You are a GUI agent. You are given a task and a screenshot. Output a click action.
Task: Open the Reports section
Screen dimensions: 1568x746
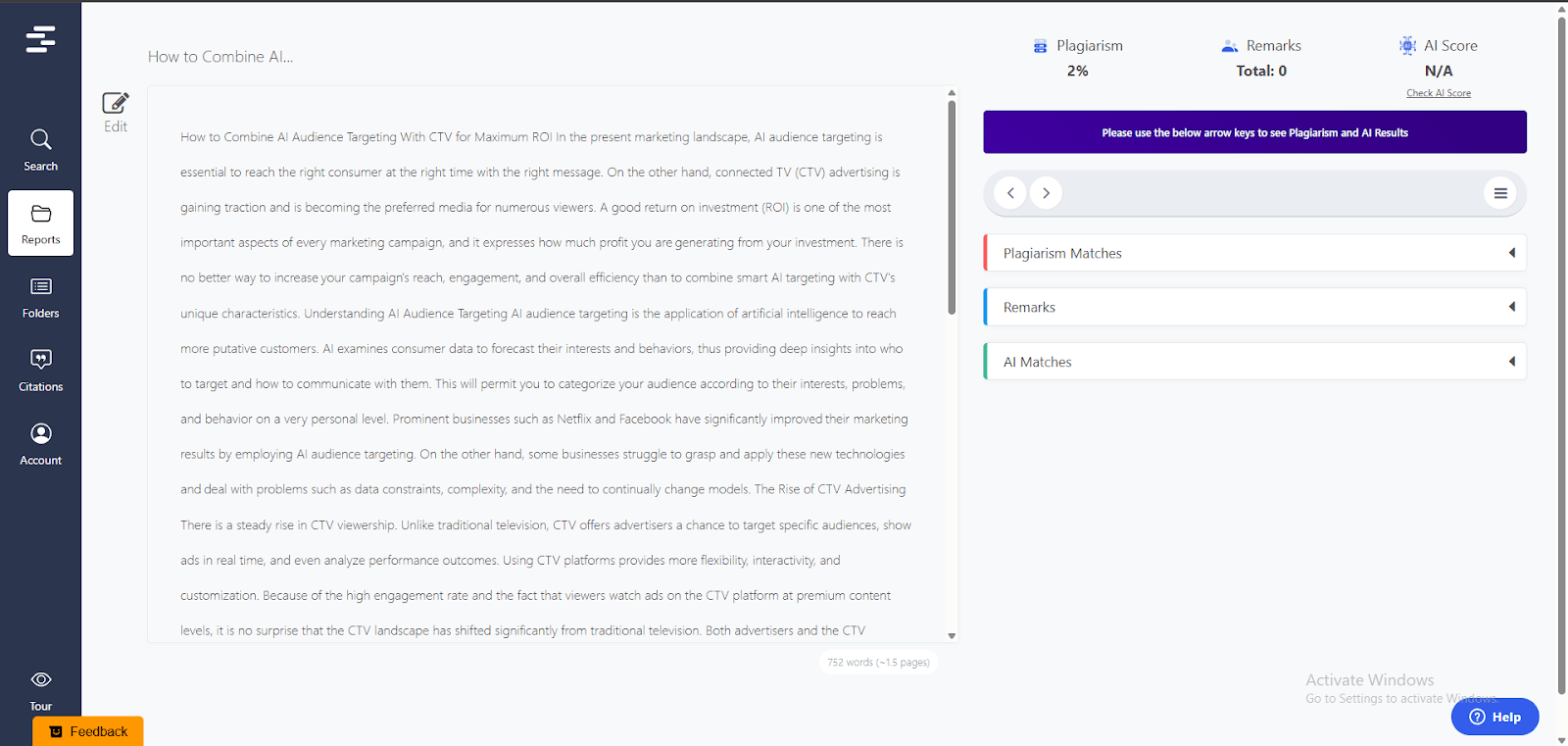[40, 224]
